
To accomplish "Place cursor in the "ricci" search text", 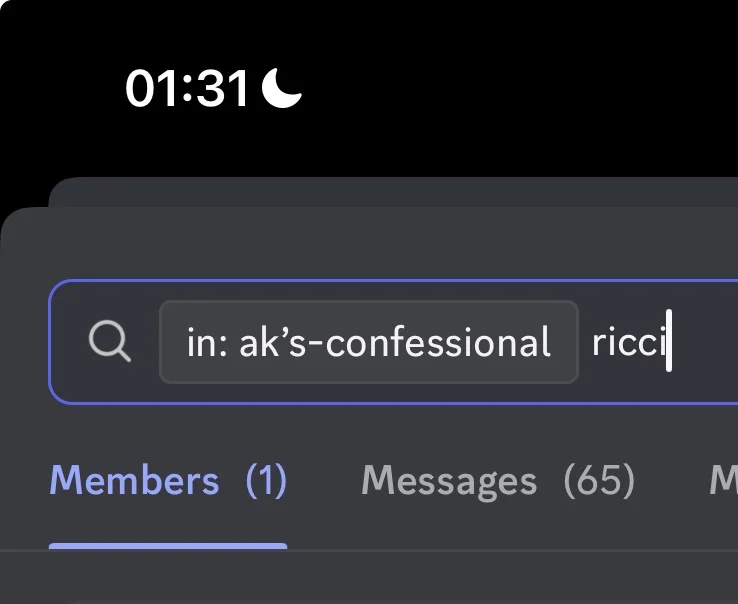I will (629, 342).
